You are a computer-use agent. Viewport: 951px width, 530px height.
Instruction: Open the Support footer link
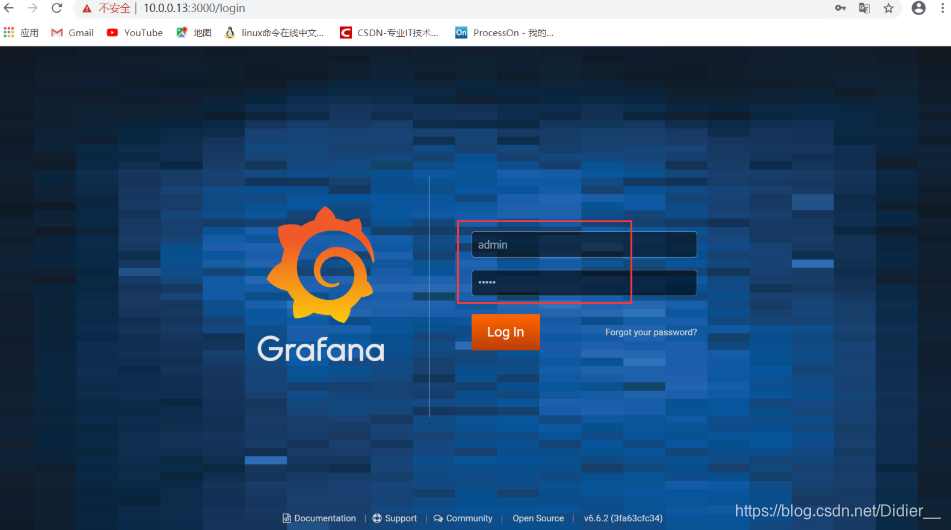(394, 518)
